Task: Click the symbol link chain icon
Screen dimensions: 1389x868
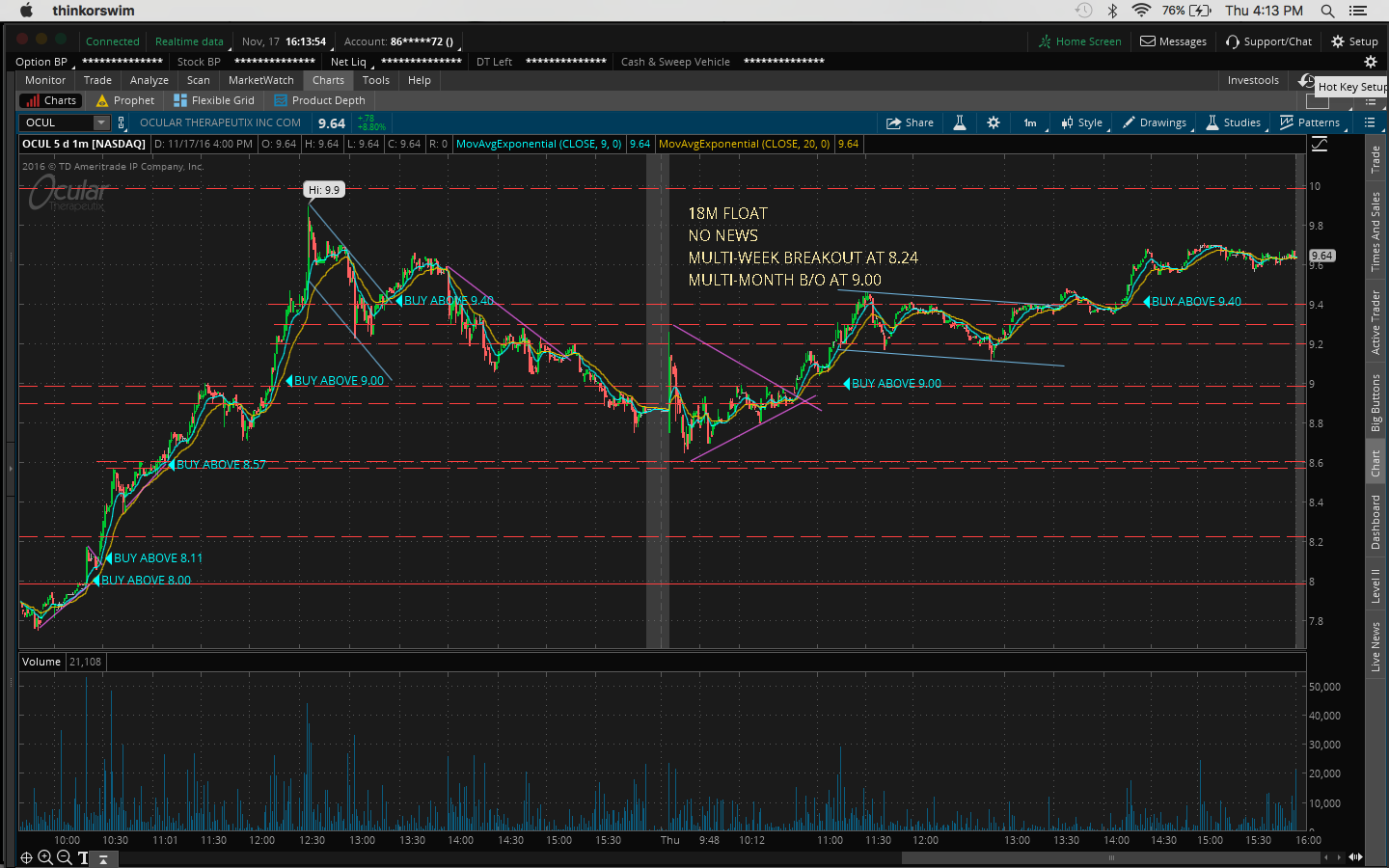Action: point(122,122)
